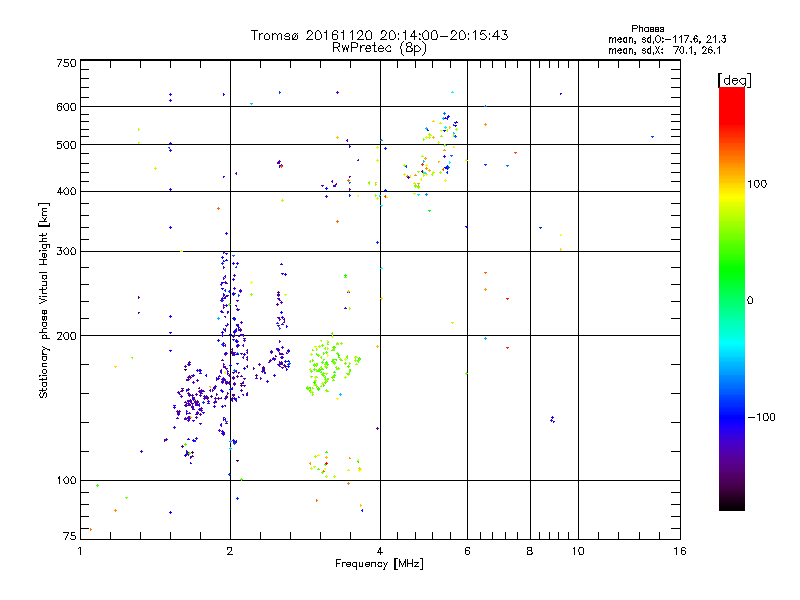Click the '1' x-axis tick label
Image resolution: width=800 pixels, height=600 pixels.
80,551
